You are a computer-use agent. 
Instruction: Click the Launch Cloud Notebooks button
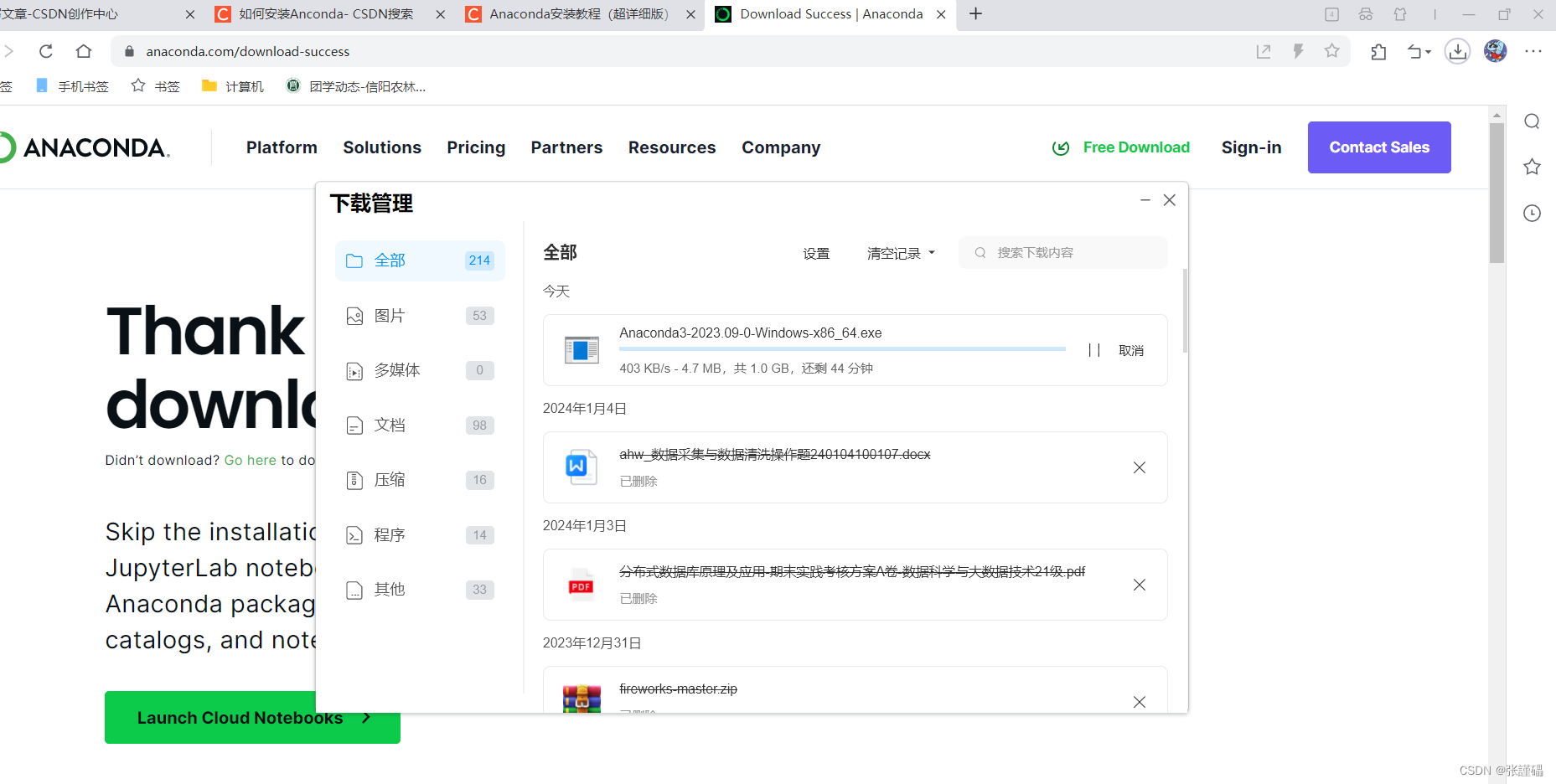coord(251,717)
